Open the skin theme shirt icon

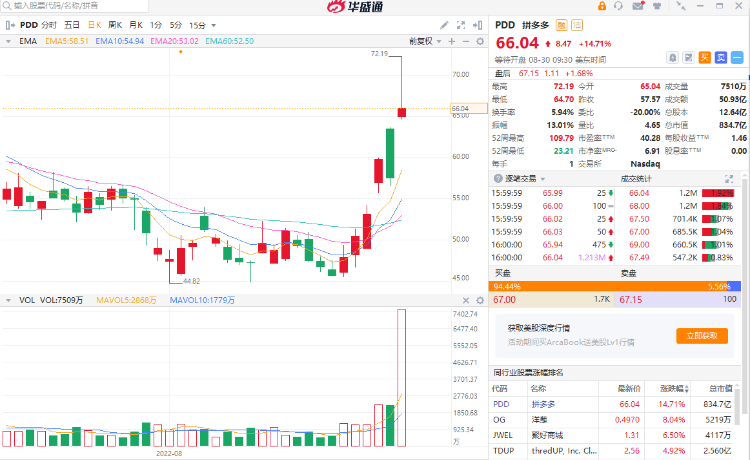click(657, 6)
